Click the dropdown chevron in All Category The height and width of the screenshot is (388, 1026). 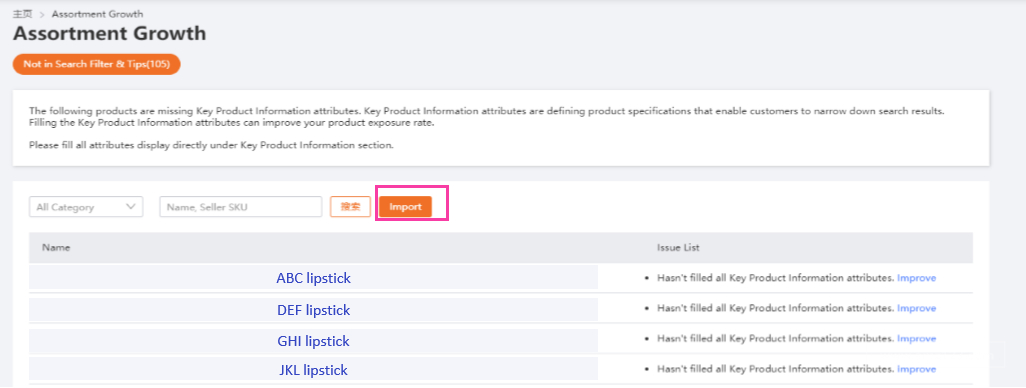(x=130, y=207)
